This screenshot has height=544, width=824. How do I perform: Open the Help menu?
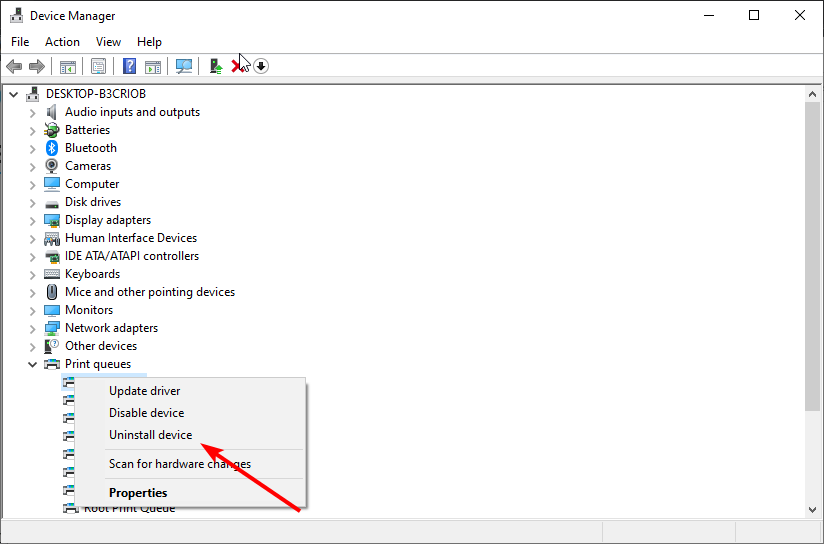pos(149,42)
